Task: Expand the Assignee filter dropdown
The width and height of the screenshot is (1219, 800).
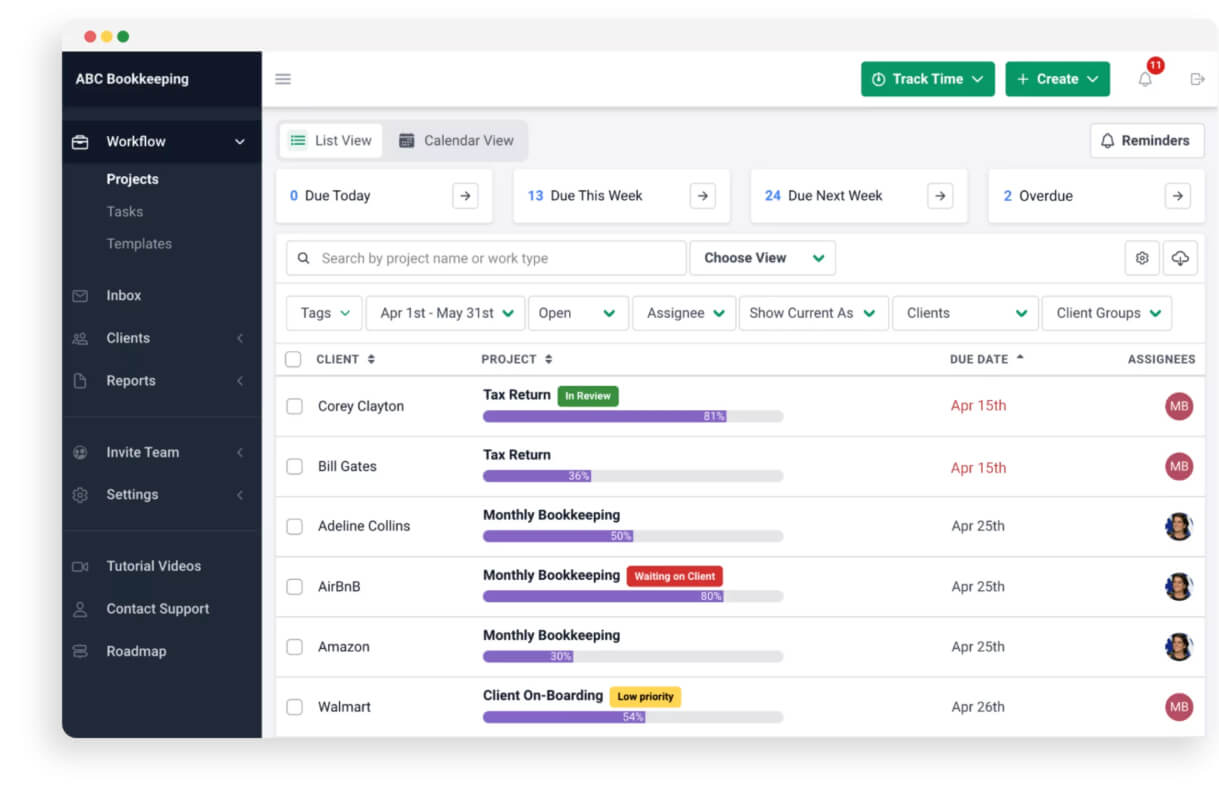Action: click(x=684, y=313)
